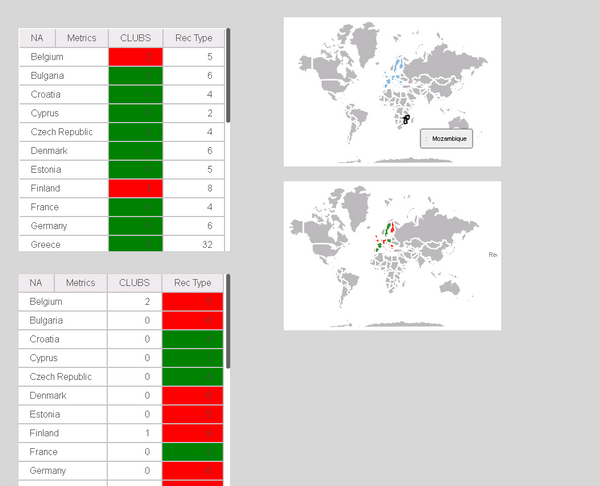Select the green CLUBS cell for Croatia in the top table

click(x=135, y=95)
